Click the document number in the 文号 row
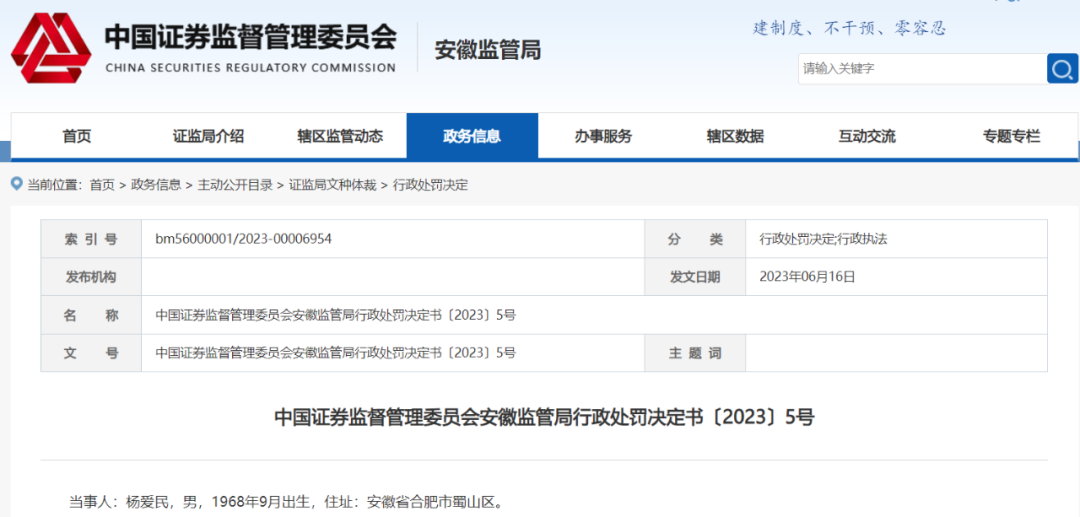1080x517 pixels. tap(335, 353)
